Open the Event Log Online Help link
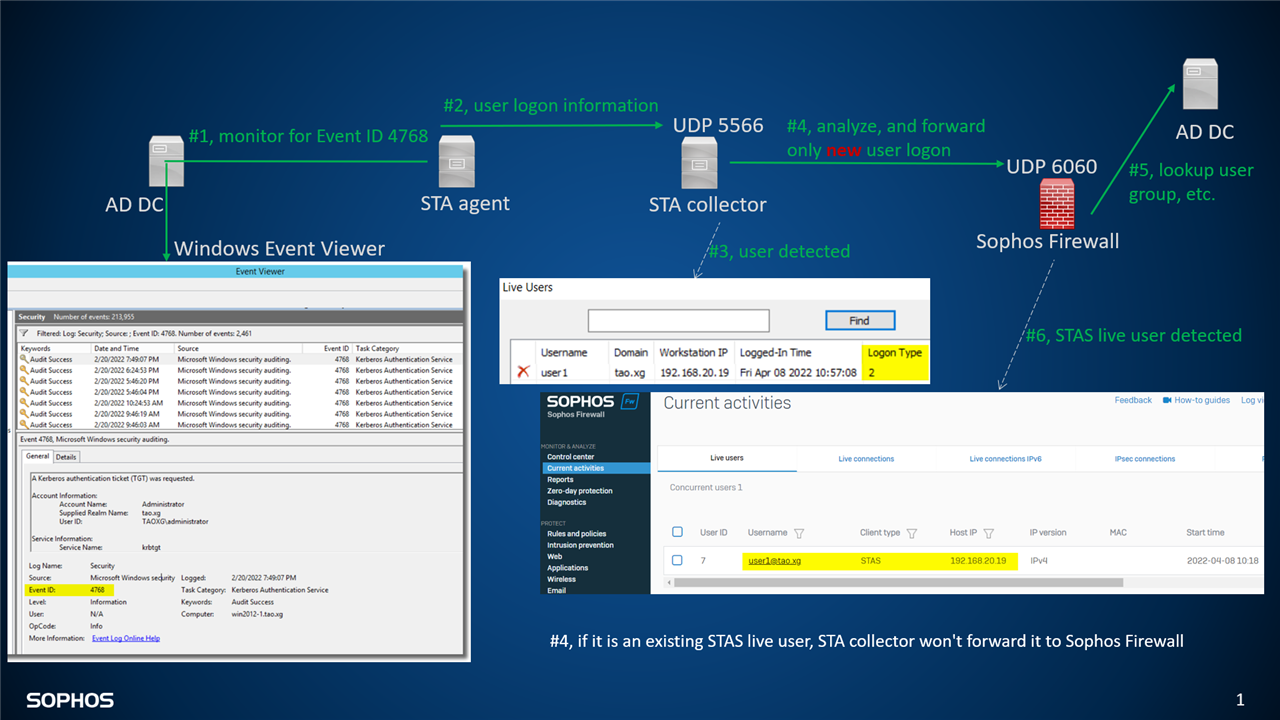 126,638
